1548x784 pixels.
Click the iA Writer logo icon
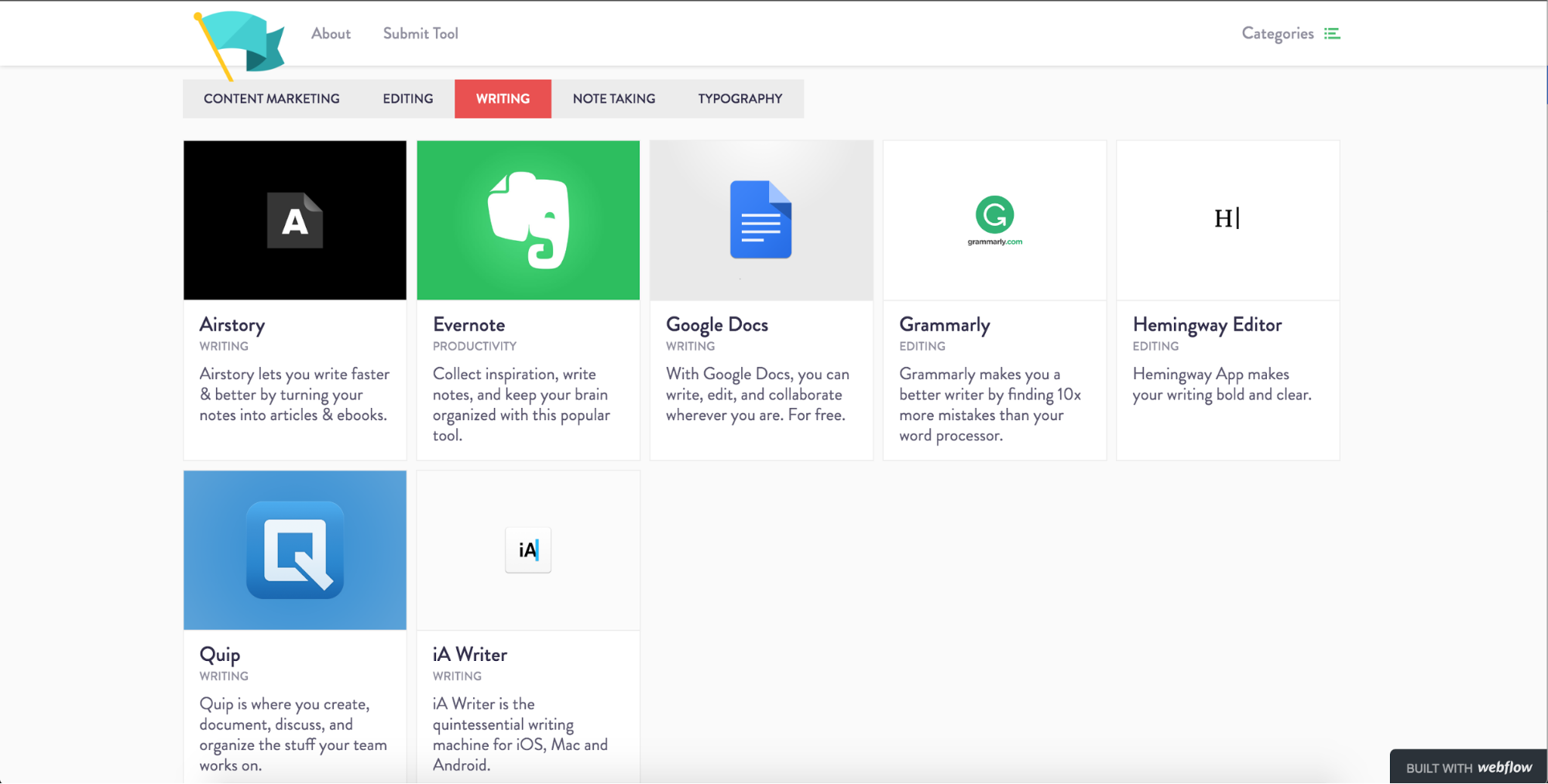click(528, 550)
